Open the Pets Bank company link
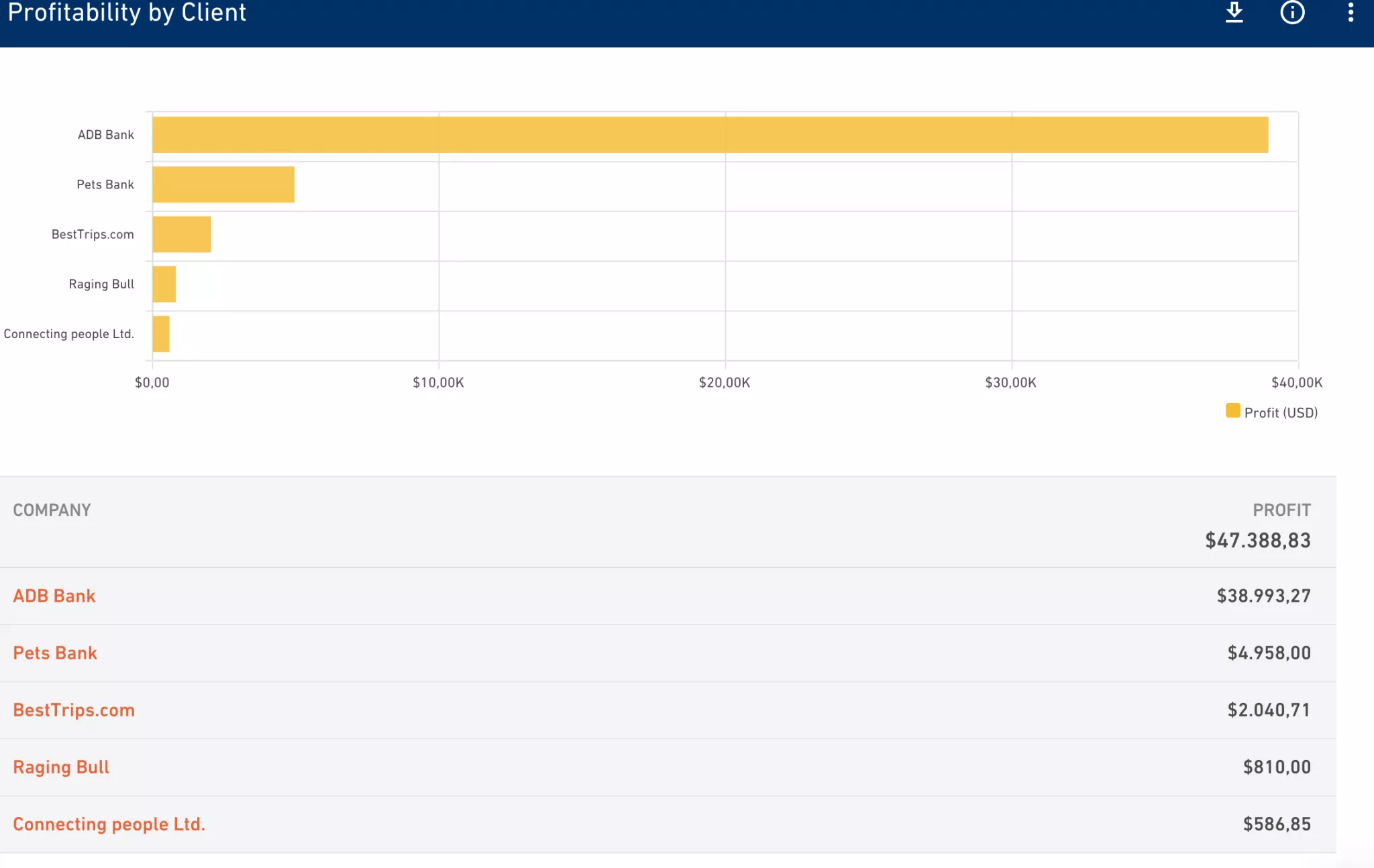The image size is (1374, 868). [x=55, y=653]
